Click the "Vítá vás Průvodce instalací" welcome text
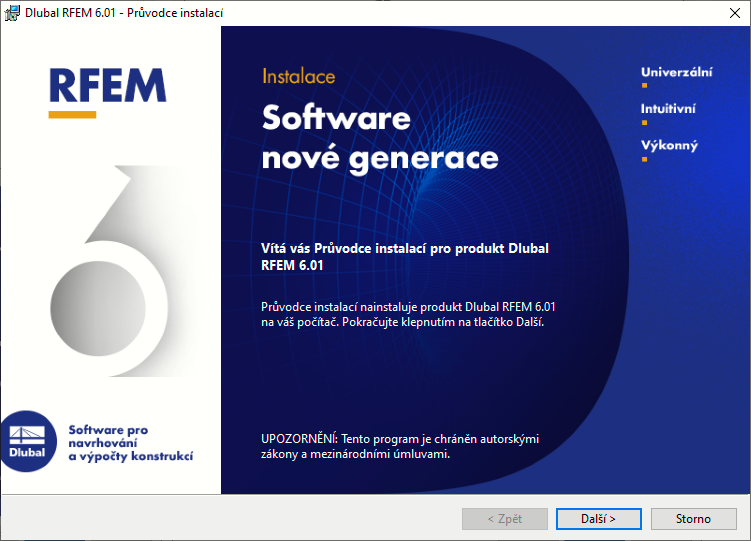The width and height of the screenshot is (751, 541). click(x=405, y=257)
